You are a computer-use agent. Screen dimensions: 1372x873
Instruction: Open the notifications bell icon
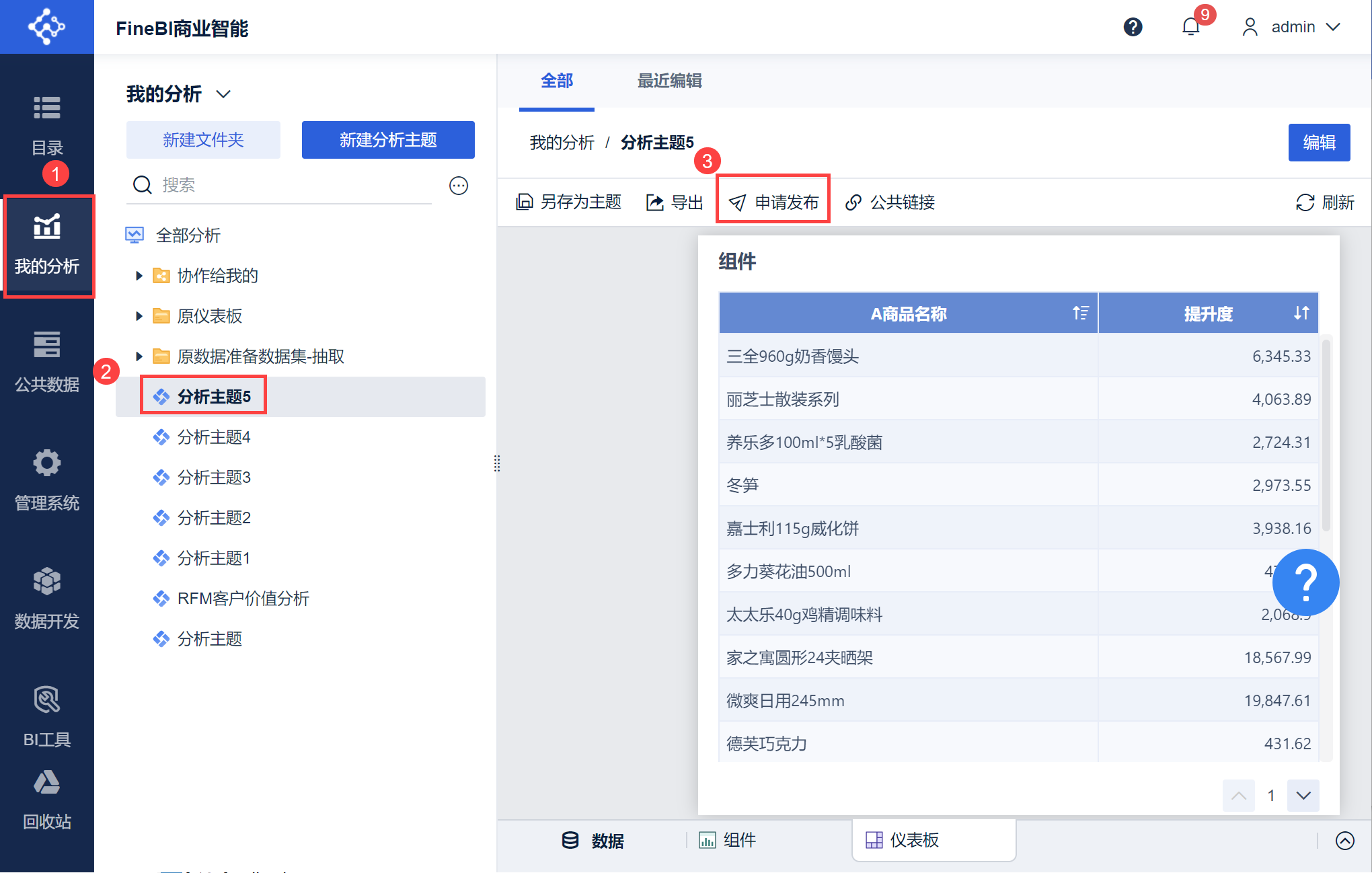(1190, 27)
